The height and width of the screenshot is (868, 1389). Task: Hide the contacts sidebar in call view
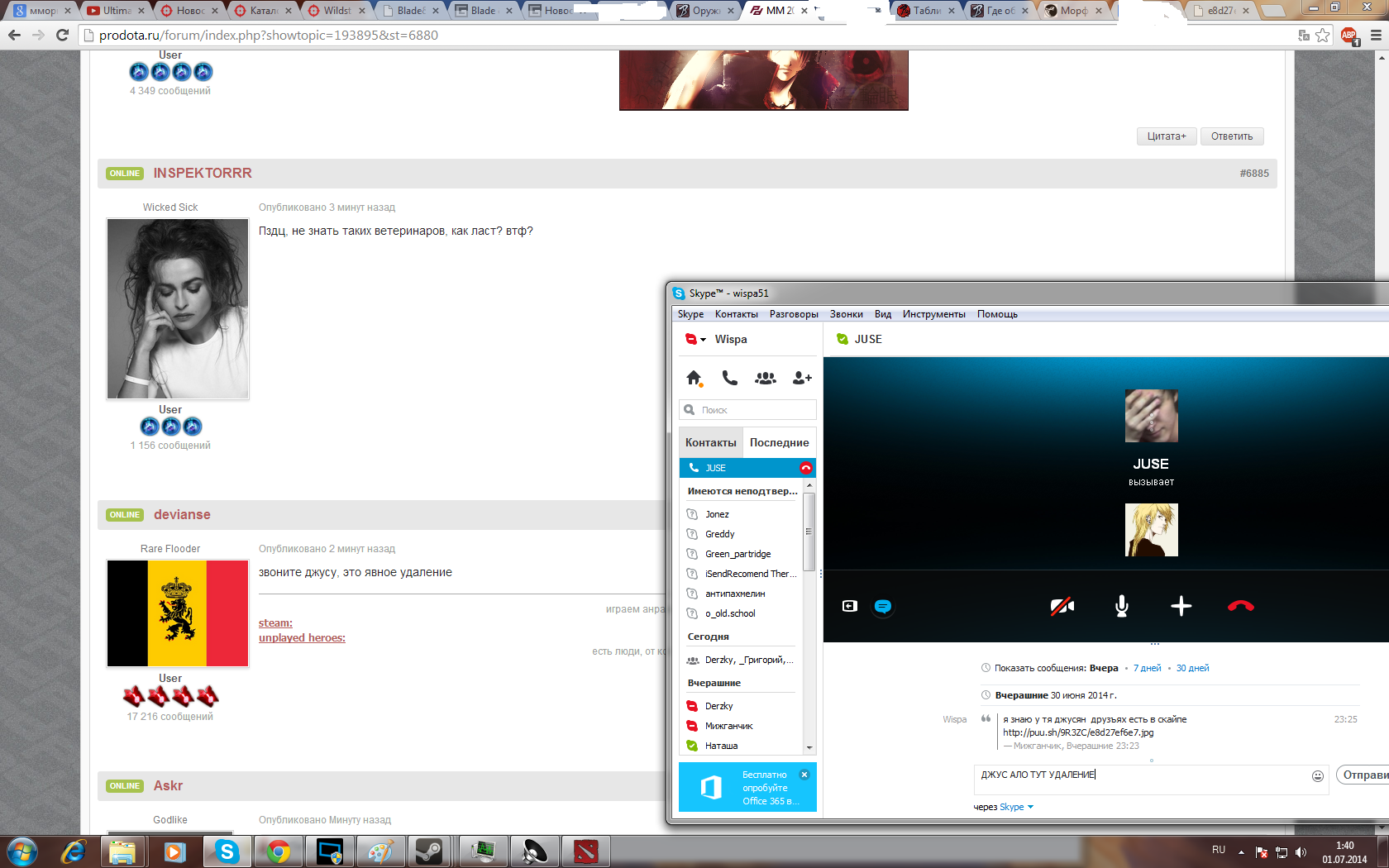(850, 606)
